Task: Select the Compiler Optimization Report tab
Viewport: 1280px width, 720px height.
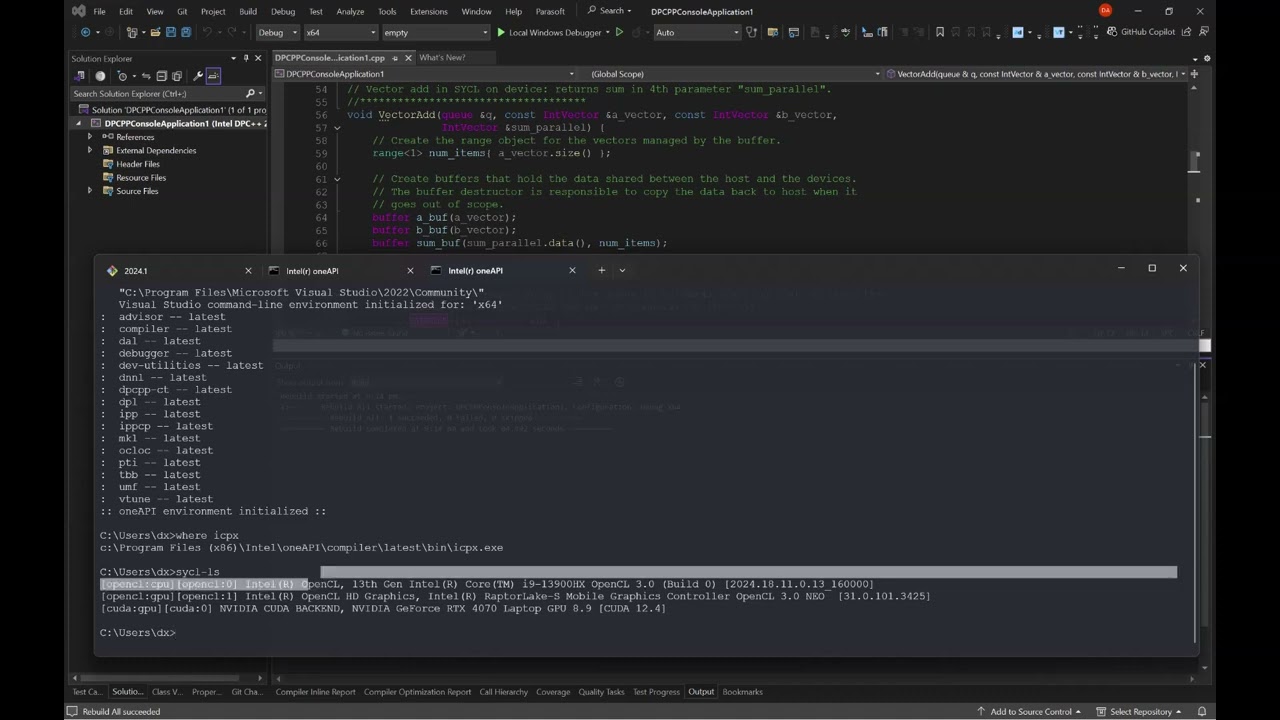Action: click(x=417, y=692)
